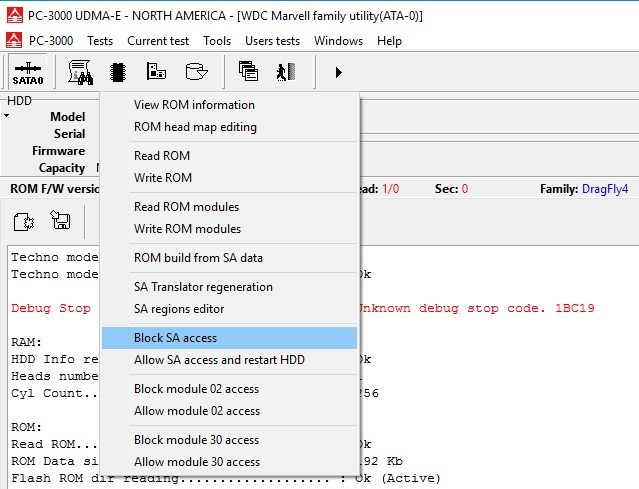639x489 pixels.
Task: Open the drive ID inspection toolbar icon
Action: [x=80, y=72]
